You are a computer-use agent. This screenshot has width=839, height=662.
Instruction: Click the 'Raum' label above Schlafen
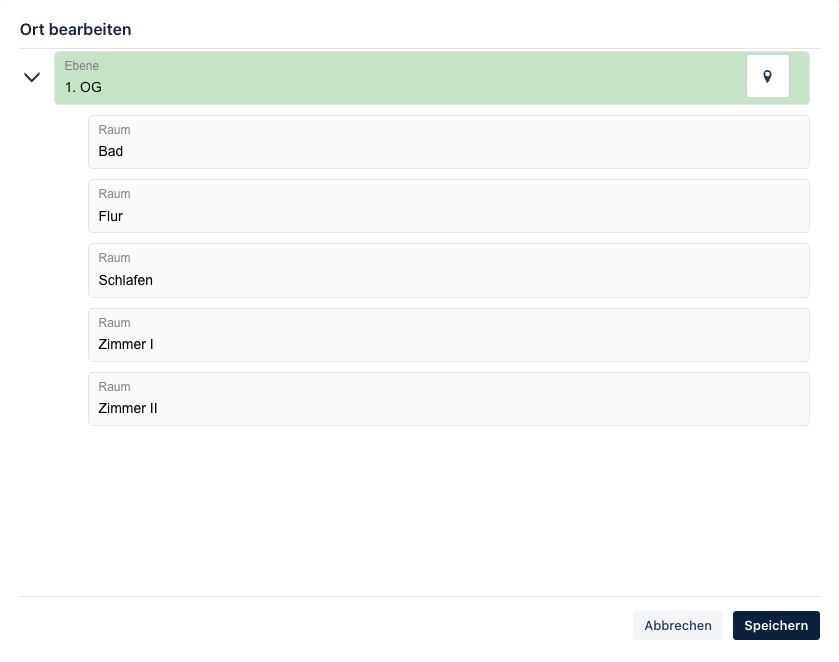click(114, 258)
